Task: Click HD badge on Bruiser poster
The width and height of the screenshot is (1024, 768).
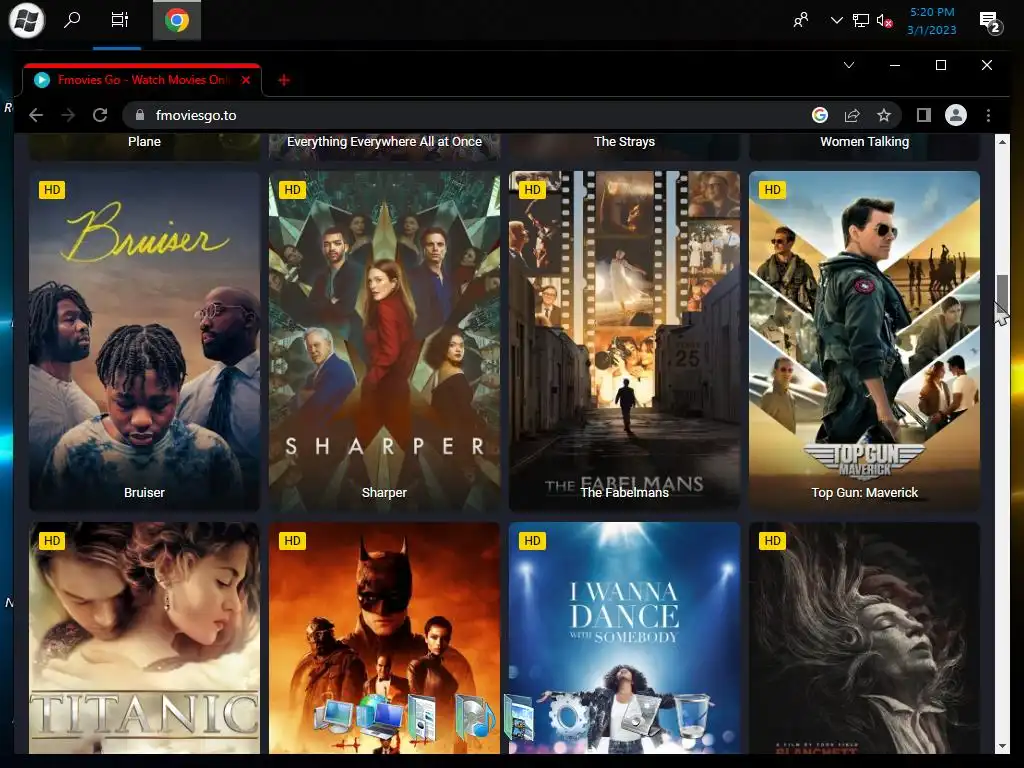Action: tap(52, 189)
